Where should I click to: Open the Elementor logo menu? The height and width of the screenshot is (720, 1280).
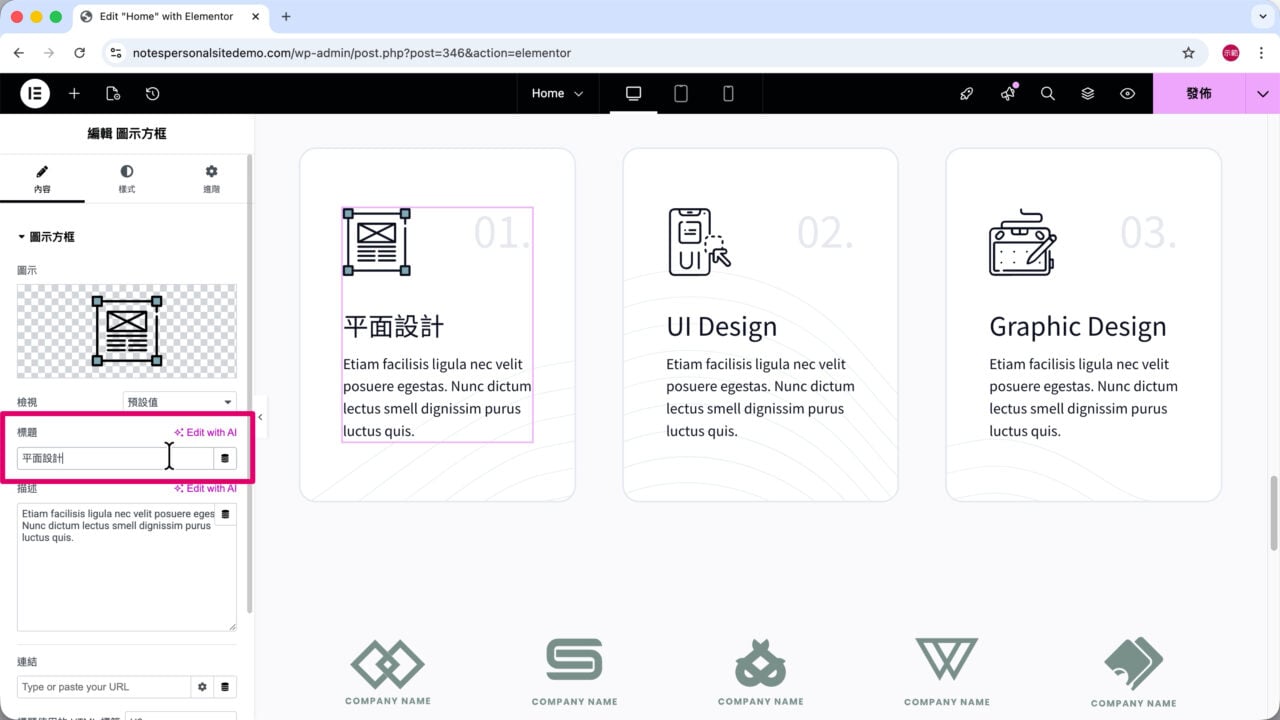[x=35, y=93]
